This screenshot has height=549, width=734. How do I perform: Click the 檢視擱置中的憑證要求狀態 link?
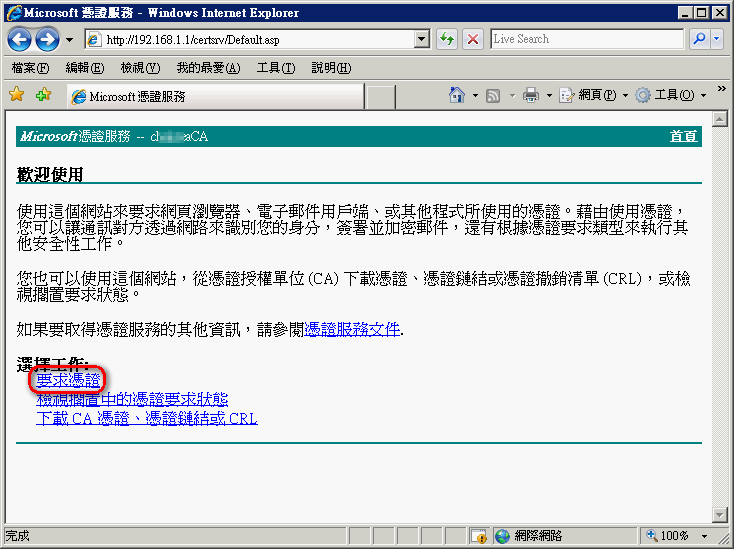(x=132, y=399)
